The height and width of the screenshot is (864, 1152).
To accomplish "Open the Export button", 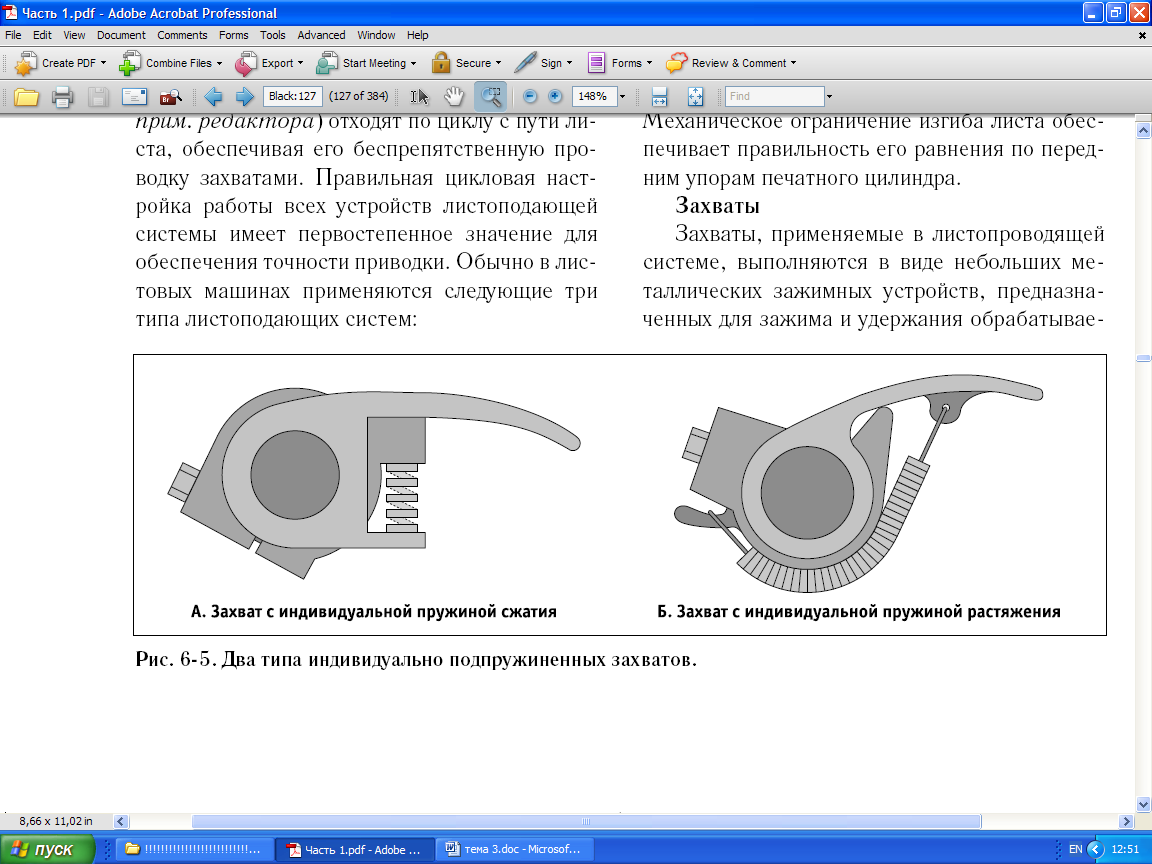I will coord(269,63).
